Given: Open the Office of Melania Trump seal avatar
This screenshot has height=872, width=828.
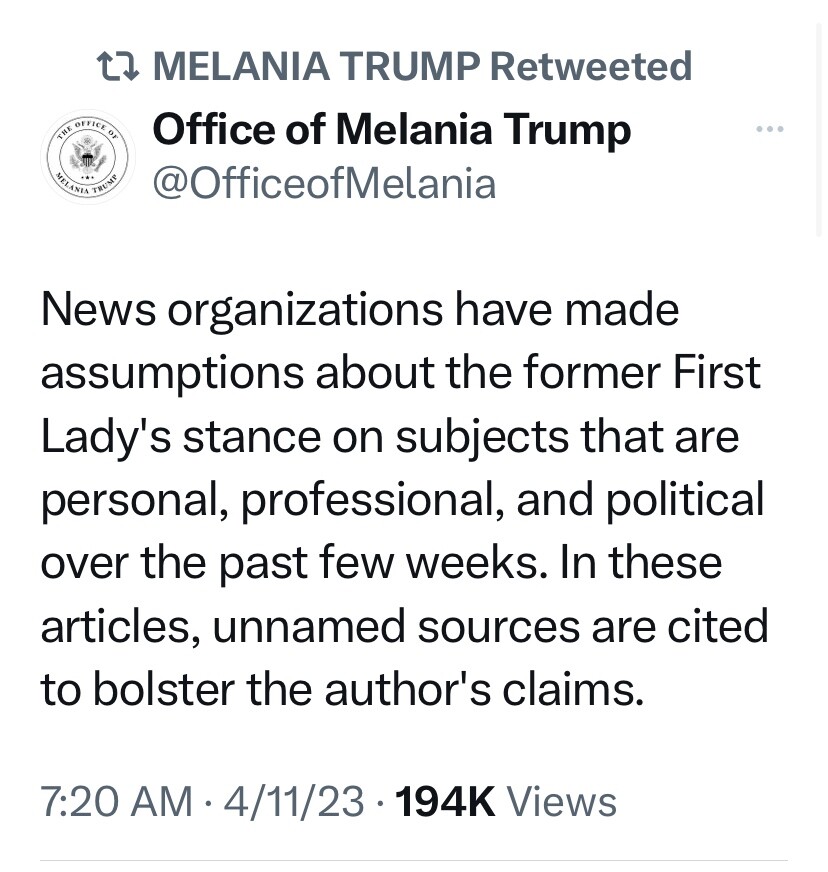Looking at the screenshot, I should (x=87, y=156).
